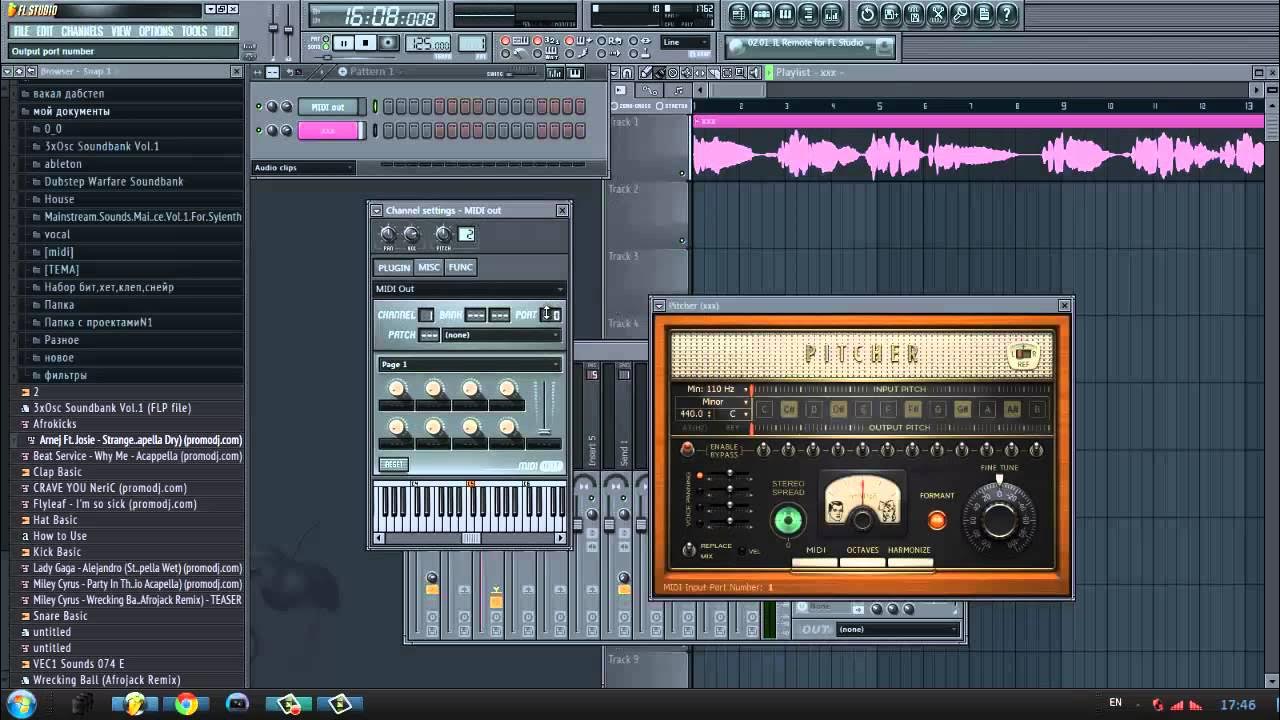1280x720 pixels.
Task: Click the one-click recording microphone icon
Action: 961,14
